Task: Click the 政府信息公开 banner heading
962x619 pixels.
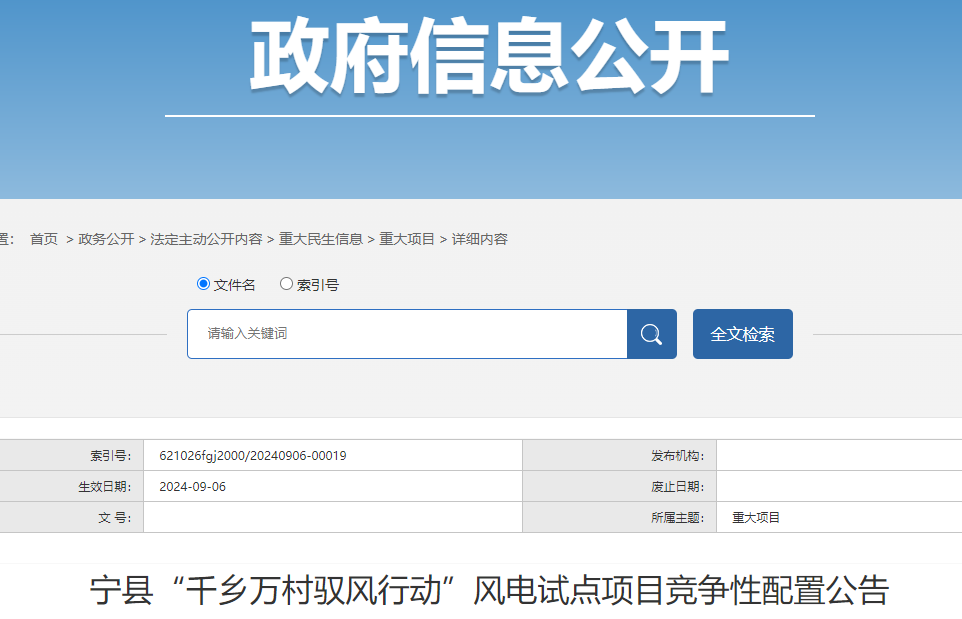Action: pos(481,50)
